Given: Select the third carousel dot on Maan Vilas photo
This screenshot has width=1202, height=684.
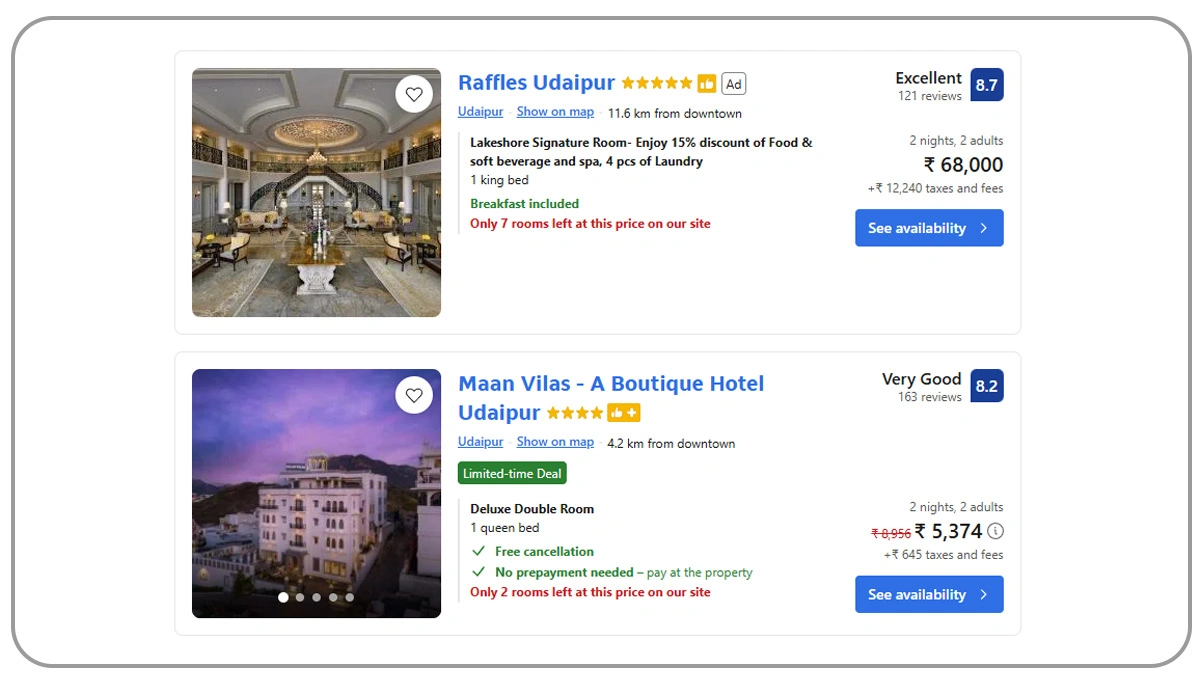Looking at the screenshot, I should pos(317,596).
